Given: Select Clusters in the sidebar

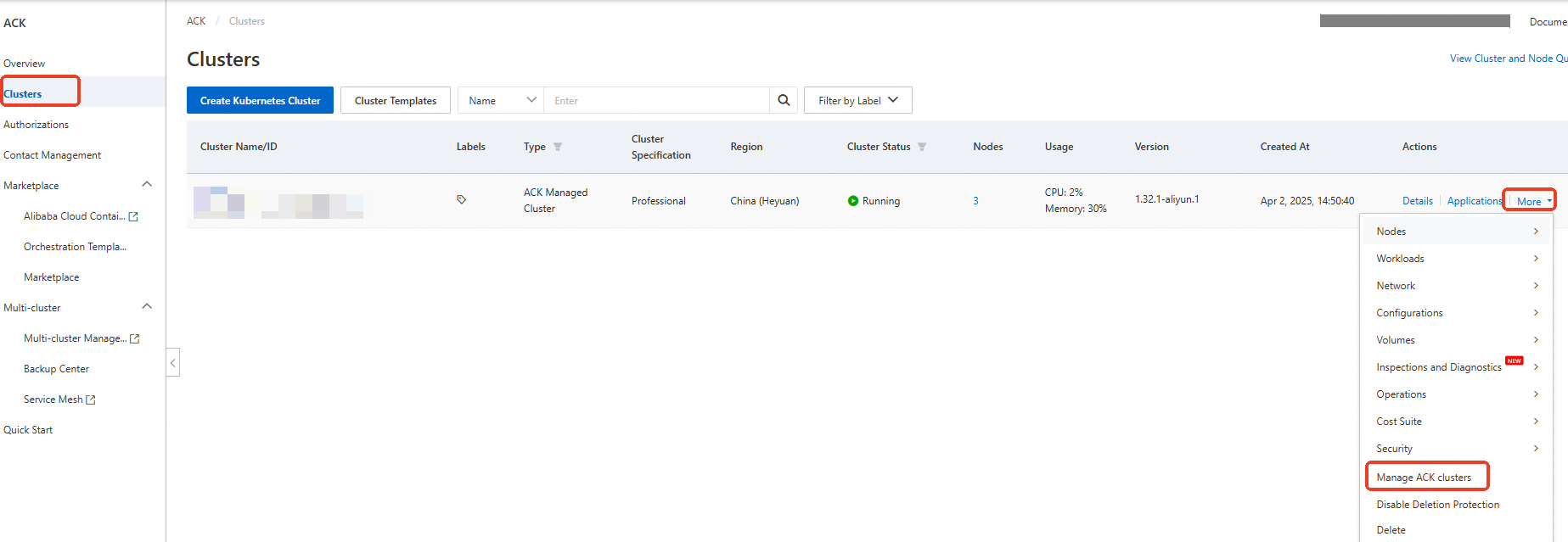Looking at the screenshot, I should (23, 94).
